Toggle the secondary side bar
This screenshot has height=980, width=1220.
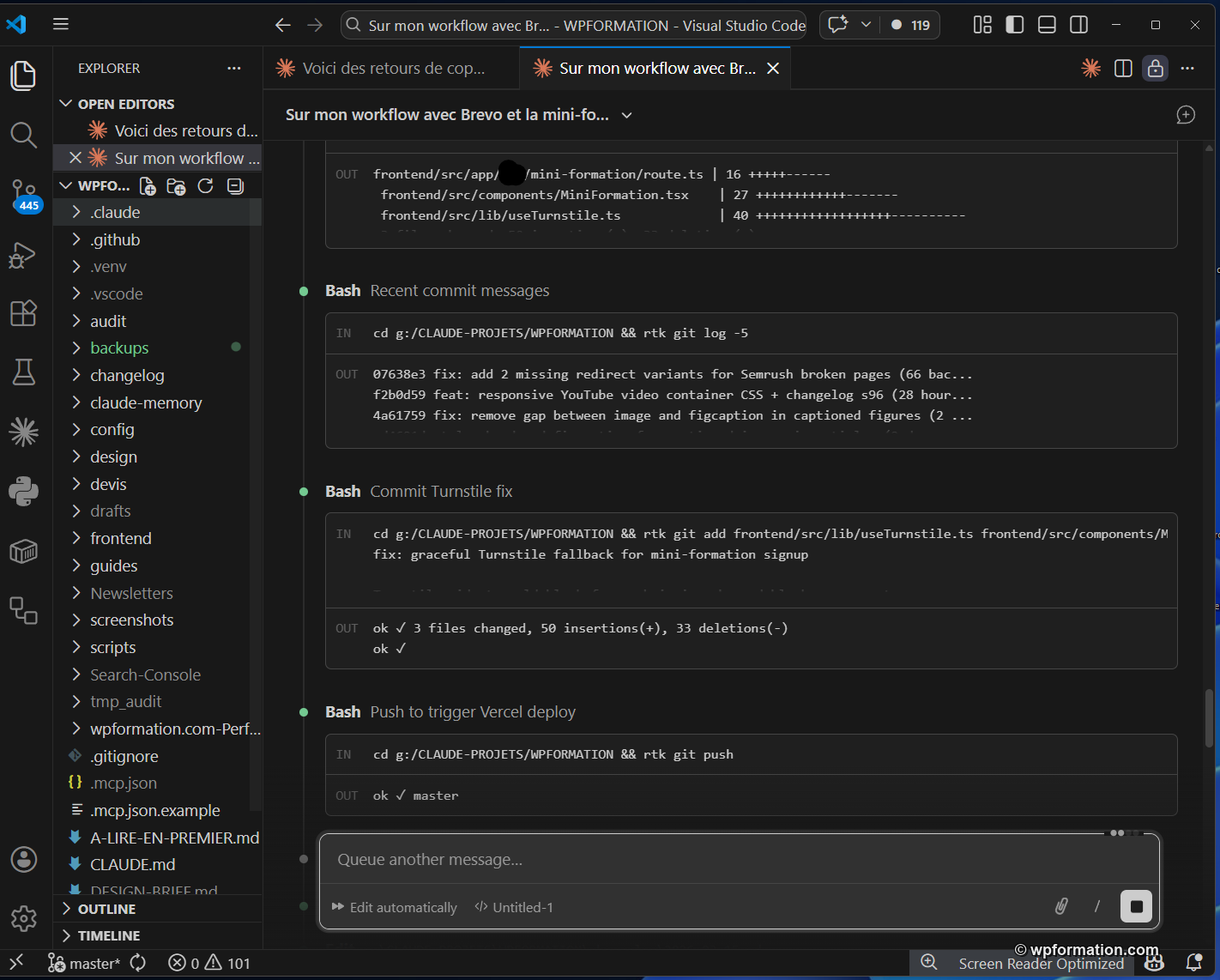1079,25
